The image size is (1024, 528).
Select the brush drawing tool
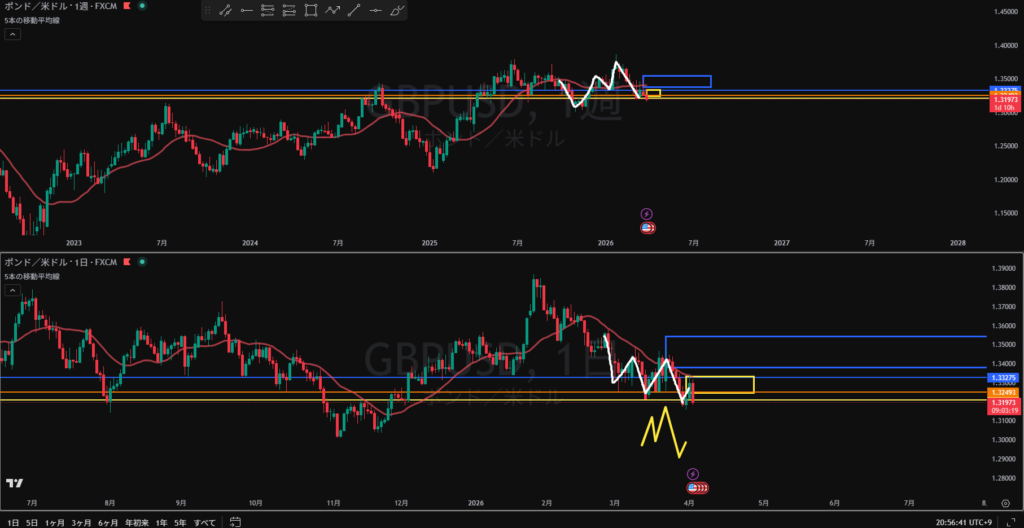(x=398, y=11)
